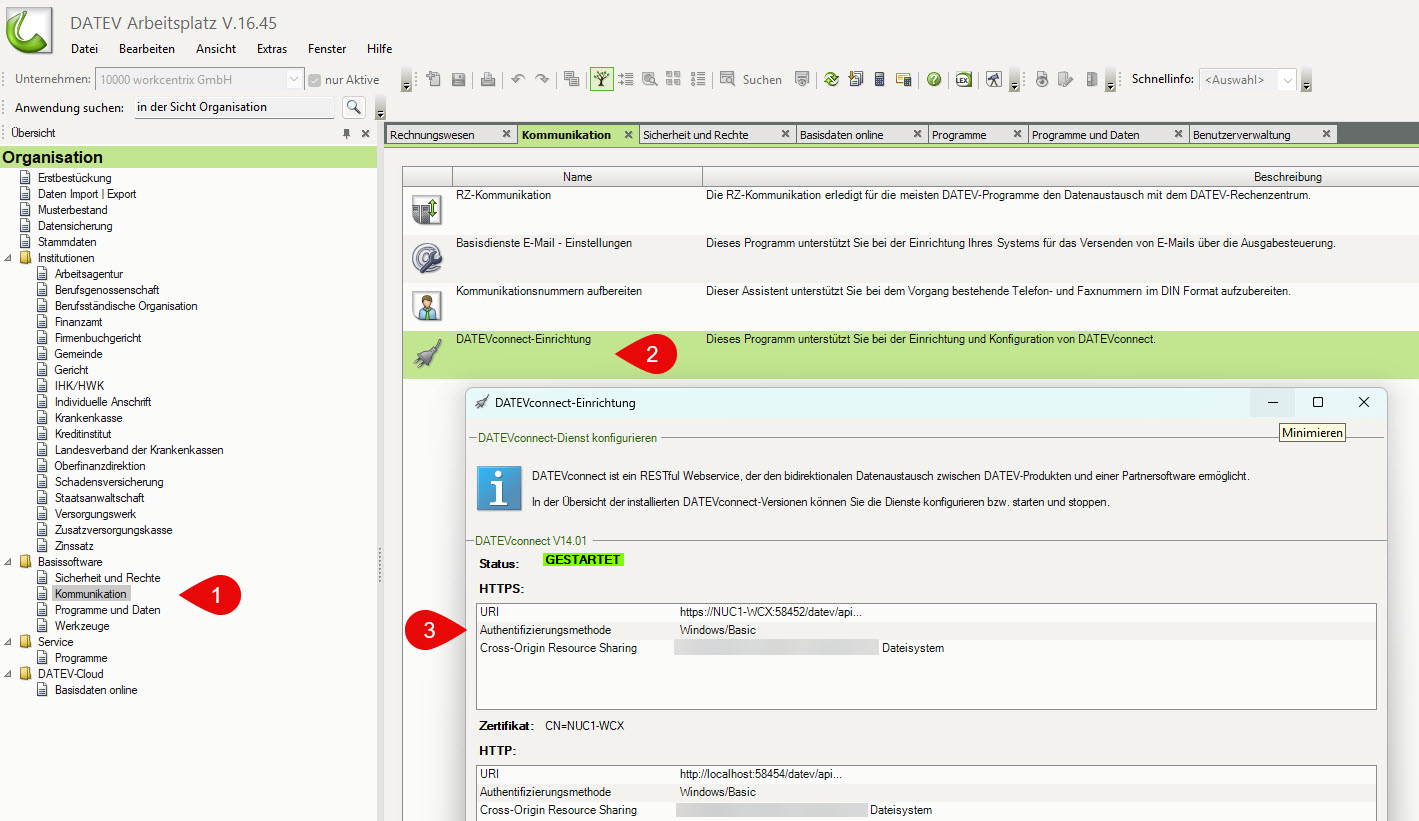Screen dimensions: 1419x821
Task: Click the Anwendung suchen input field
Action: [235, 107]
